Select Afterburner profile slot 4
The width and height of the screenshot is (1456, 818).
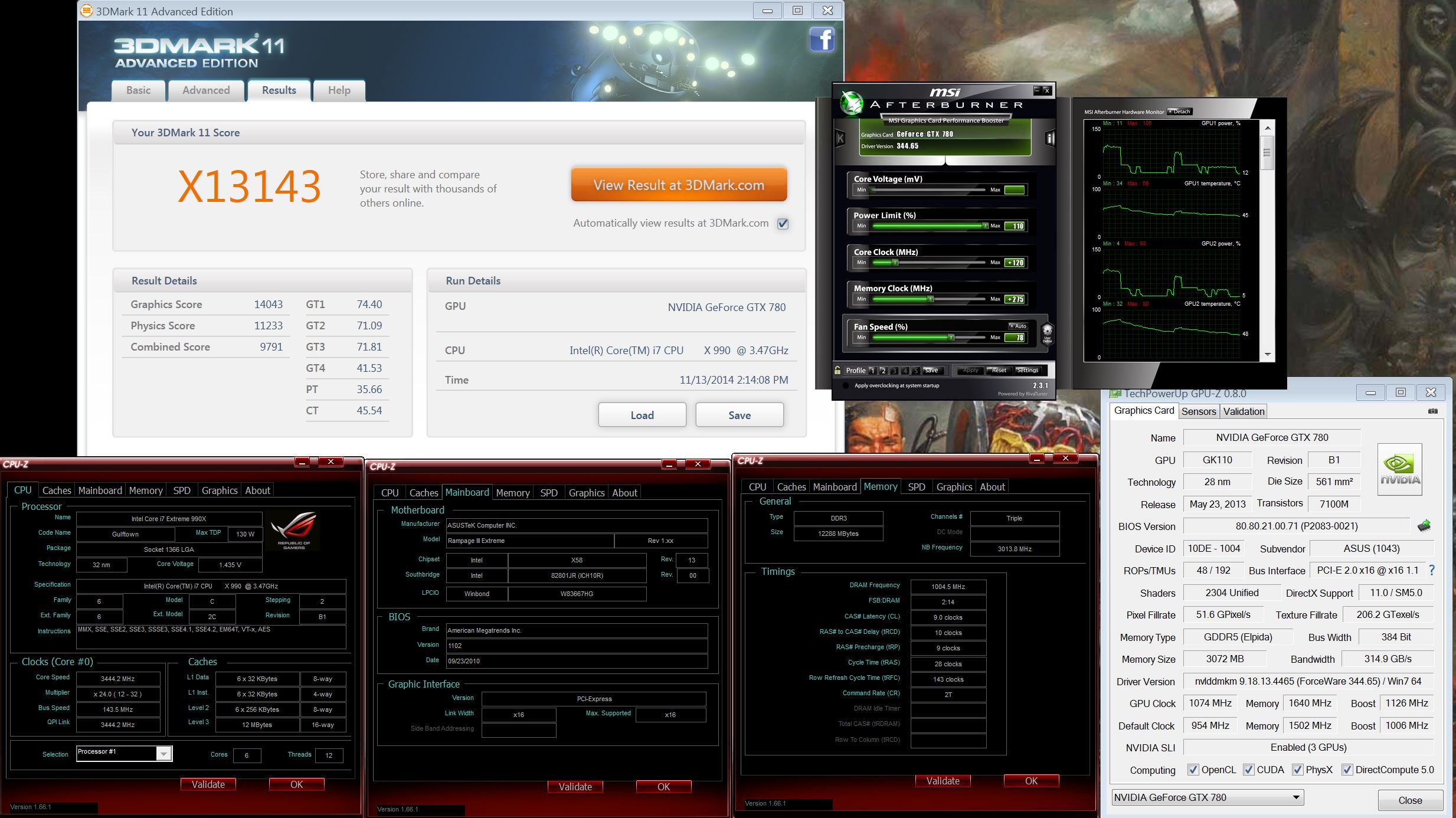pyautogui.click(x=905, y=371)
